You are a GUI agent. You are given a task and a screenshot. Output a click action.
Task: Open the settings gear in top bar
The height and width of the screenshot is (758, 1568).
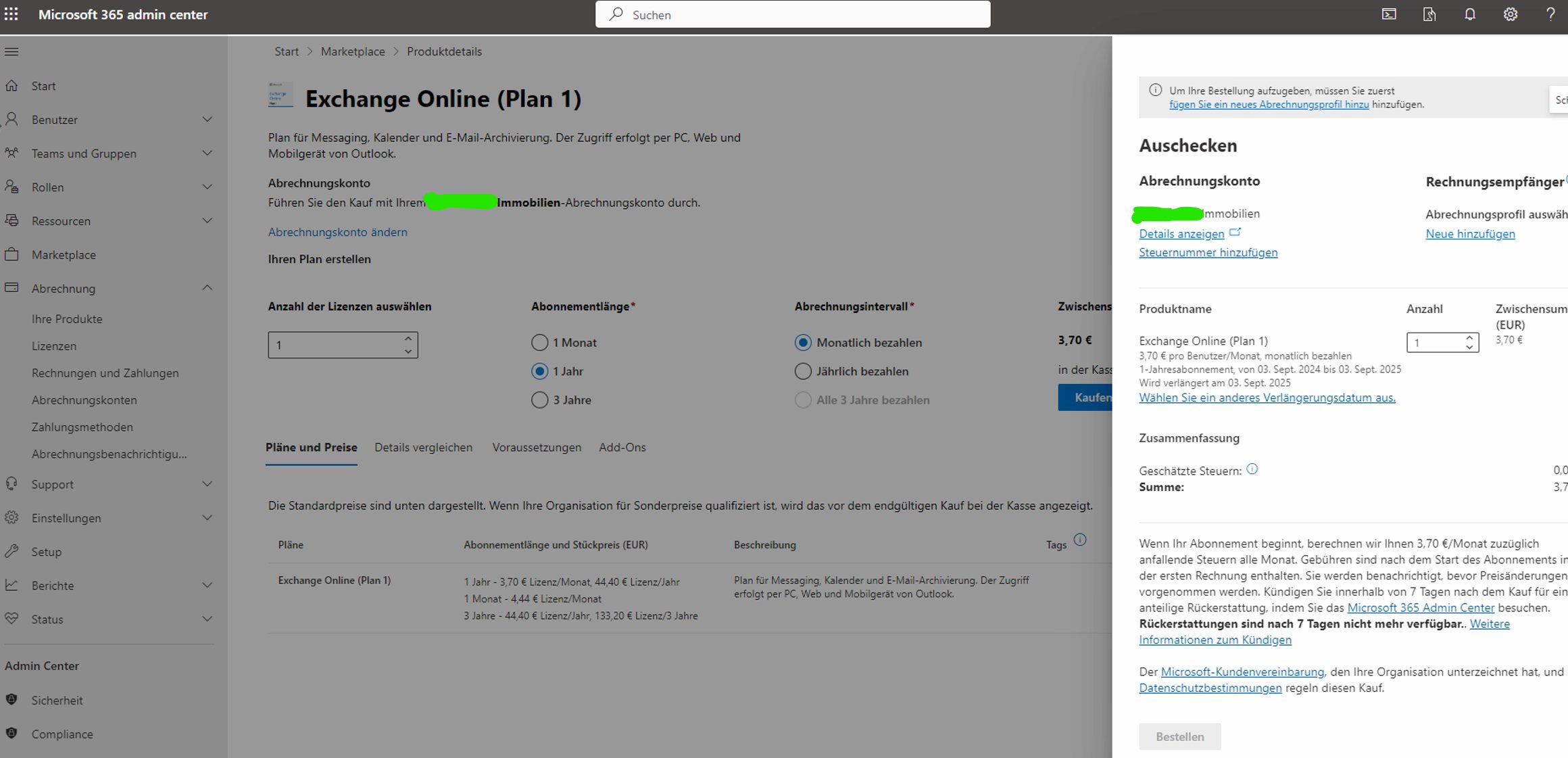click(1511, 14)
